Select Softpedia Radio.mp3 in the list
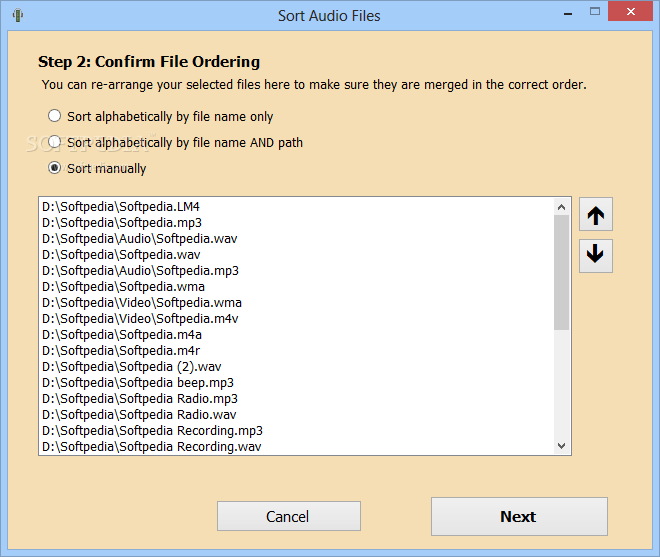 coord(297,399)
